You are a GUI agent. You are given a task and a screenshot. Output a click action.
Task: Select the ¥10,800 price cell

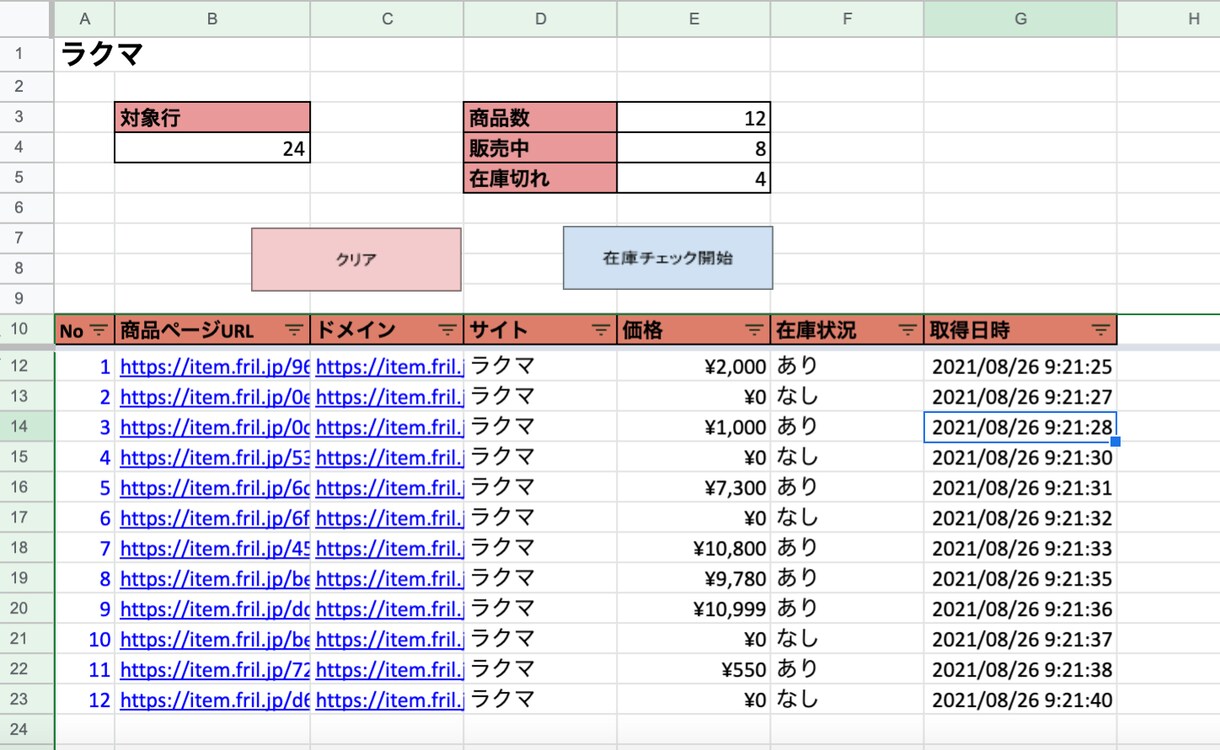click(x=694, y=549)
